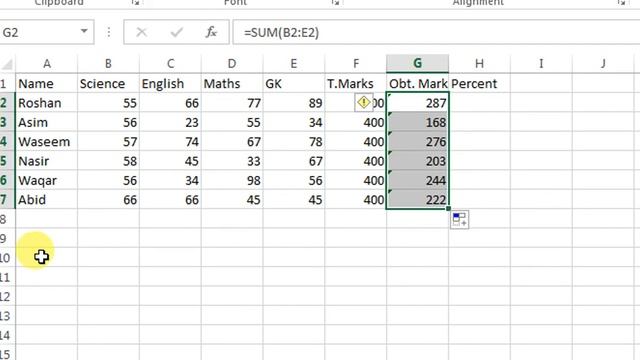Click Asim's T.Marks value 400
Image resolution: width=640 pixels, height=360 pixels.
(x=356, y=122)
